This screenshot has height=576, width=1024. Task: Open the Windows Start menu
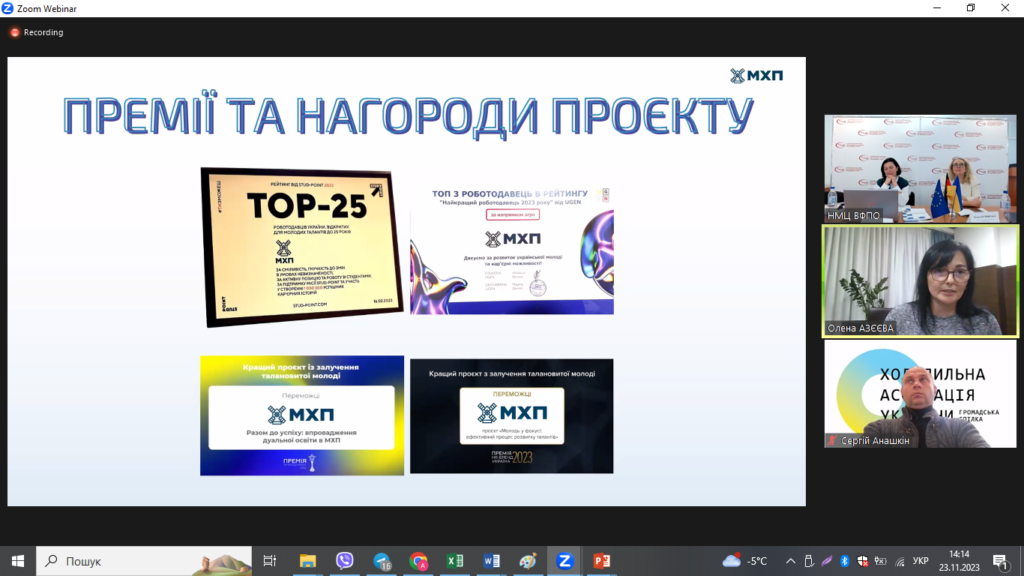point(18,561)
